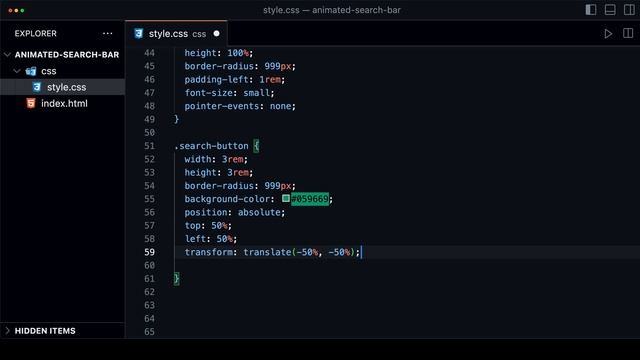Click CSS file icon in style.css tab
The height and width of the screenshot is (360, 640).
click(138, 33)
